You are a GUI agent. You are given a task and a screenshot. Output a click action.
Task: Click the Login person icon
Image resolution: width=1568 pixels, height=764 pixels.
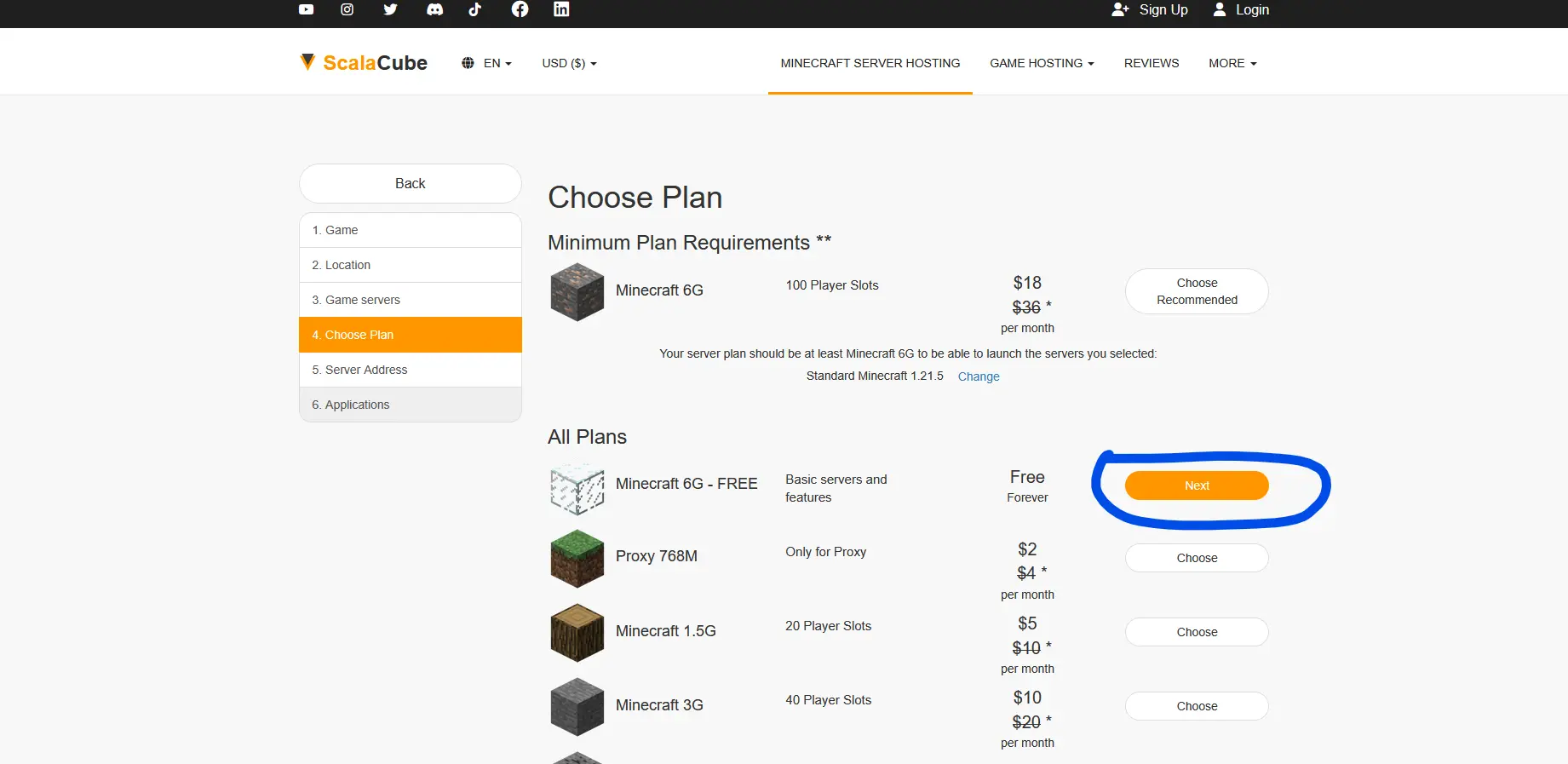coord(1220,9)
